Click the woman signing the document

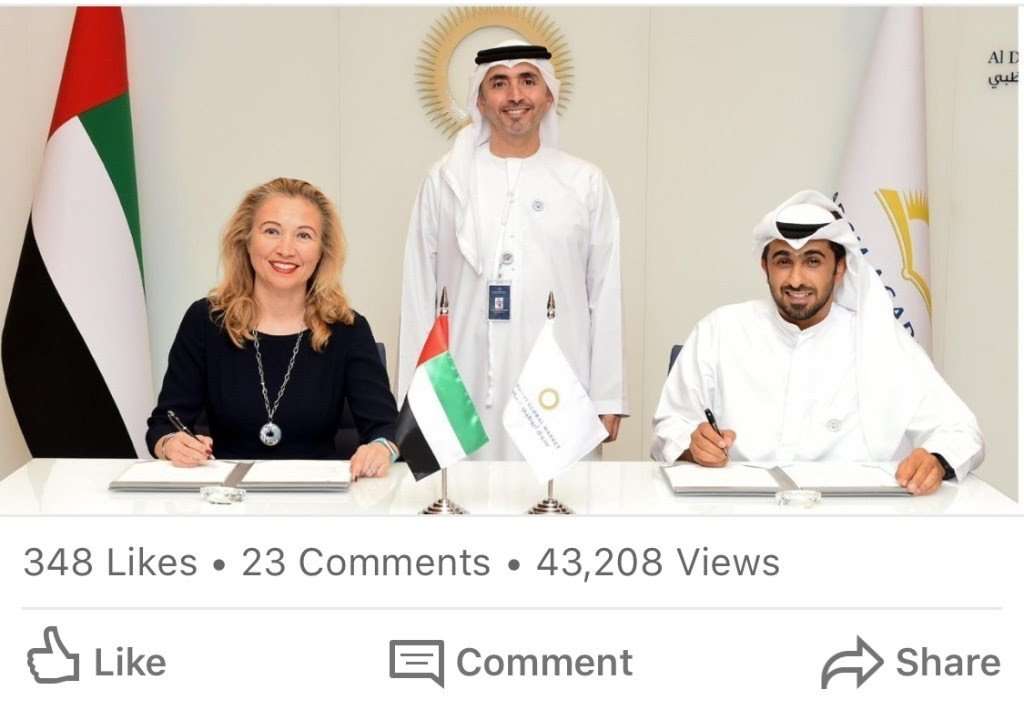tap(273, 327)
